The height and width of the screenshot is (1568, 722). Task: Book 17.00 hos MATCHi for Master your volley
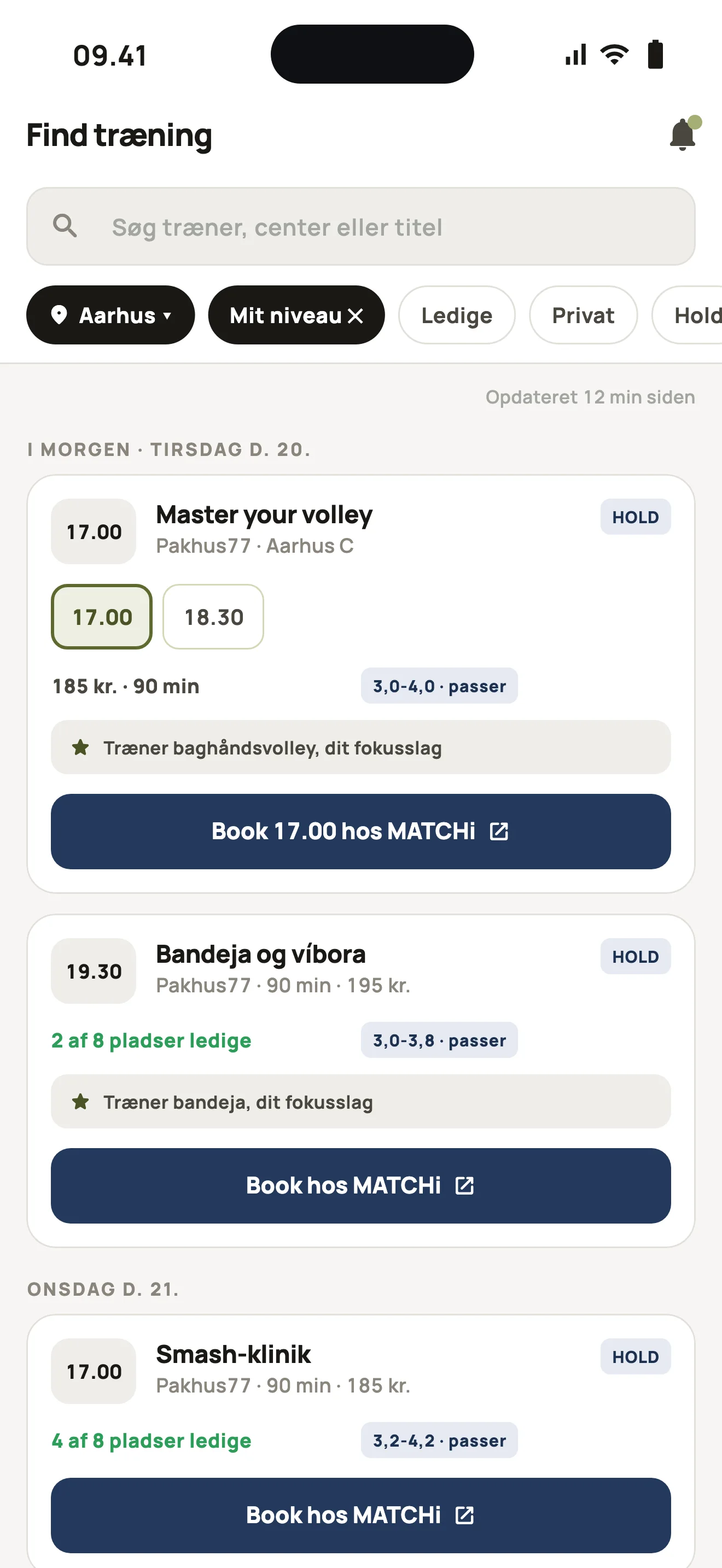coord(361,831)
